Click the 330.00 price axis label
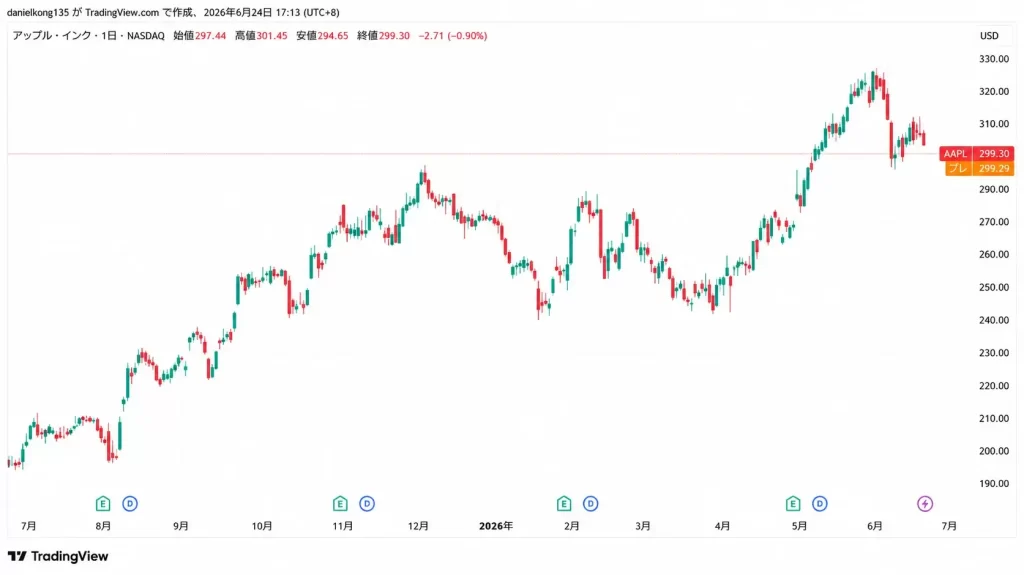The width and height of the screenshot is (1024, 575). click(993, 59)
